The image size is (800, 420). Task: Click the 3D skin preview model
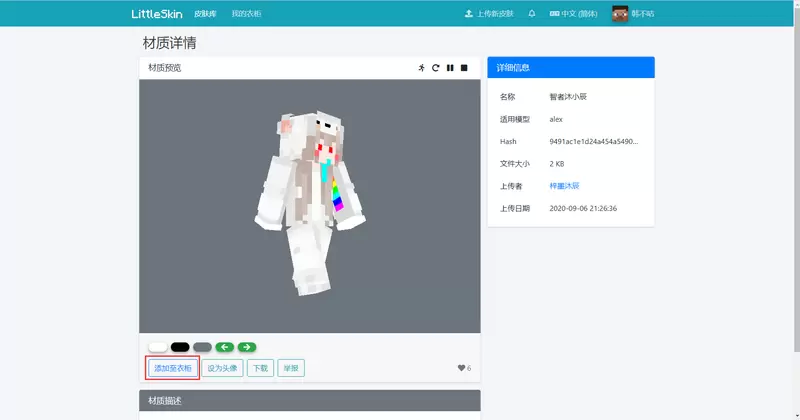310,202
